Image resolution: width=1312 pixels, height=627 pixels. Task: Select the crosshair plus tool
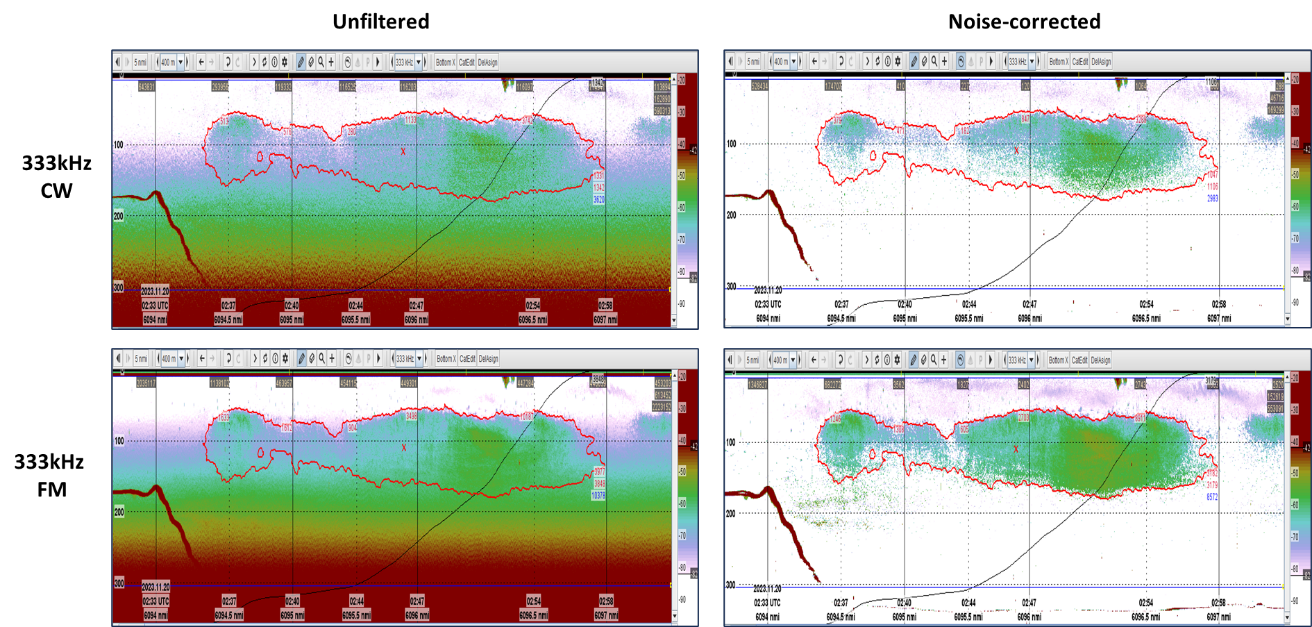330,61
